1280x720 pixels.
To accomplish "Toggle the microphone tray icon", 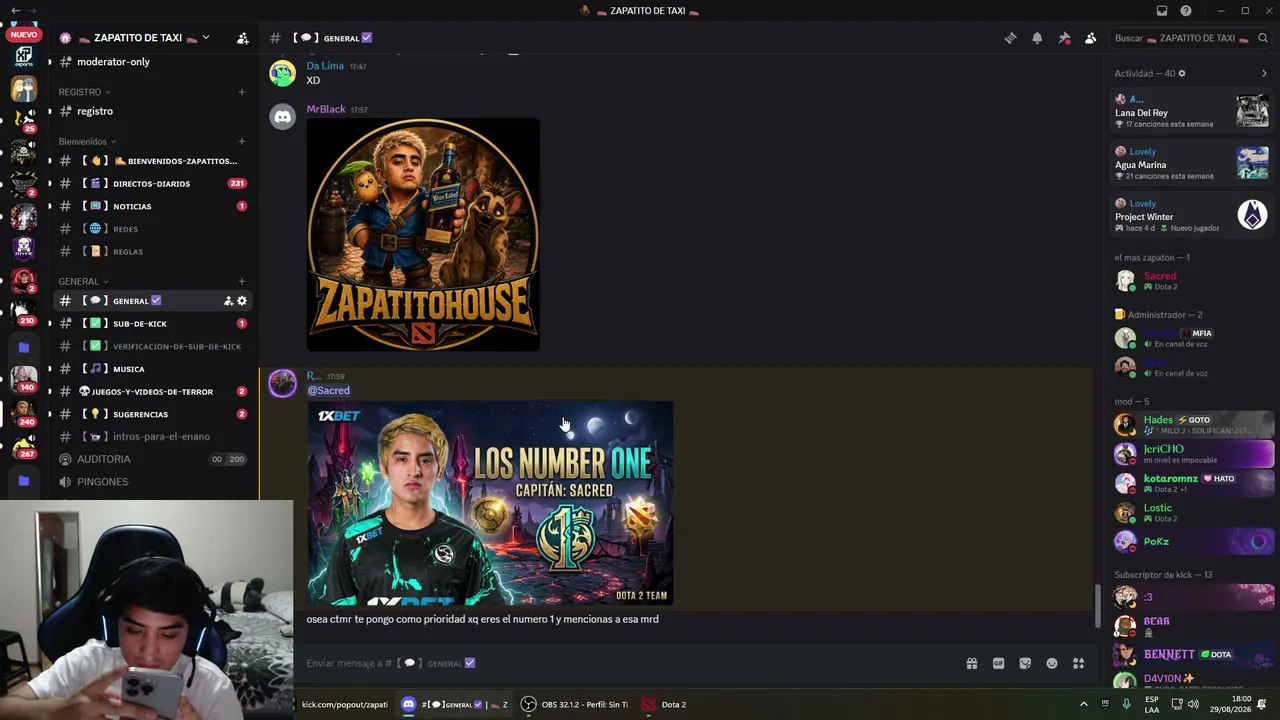I will click(x=1126, y=704).
